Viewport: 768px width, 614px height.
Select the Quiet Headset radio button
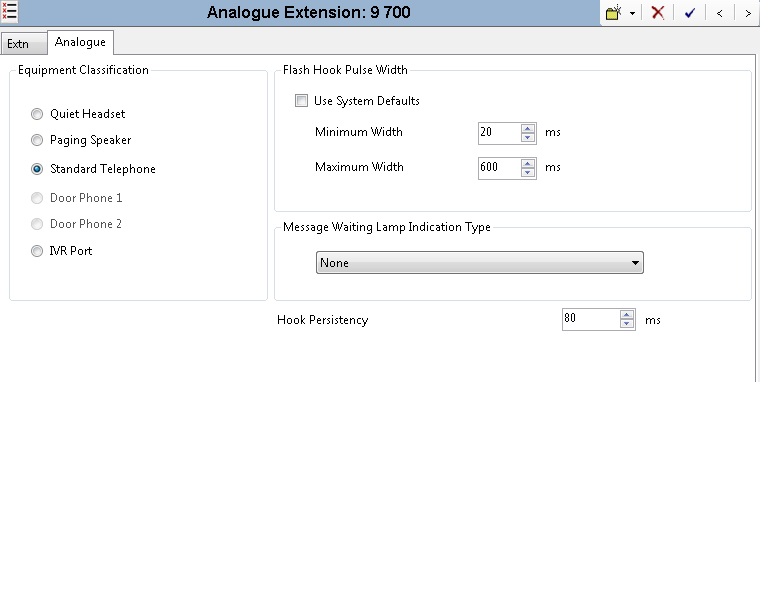coord(37,114)
